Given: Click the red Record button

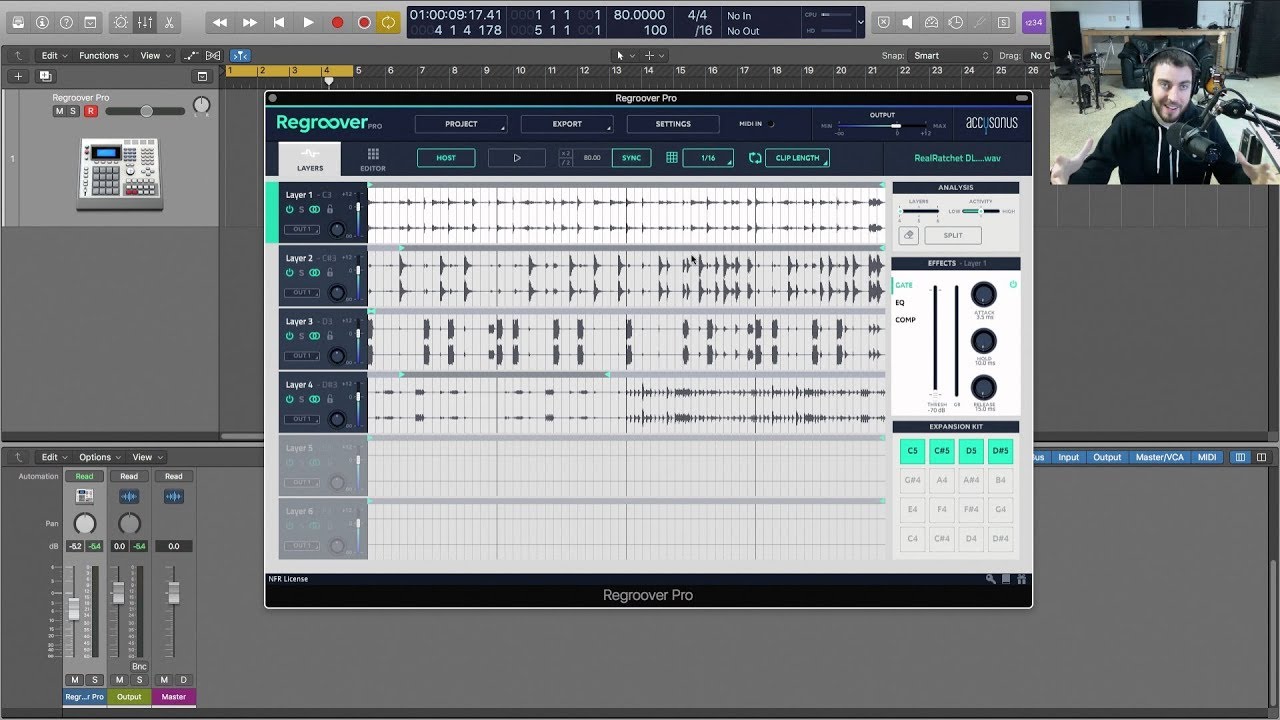Looking at the screenshot, I should tap(337, 22).
